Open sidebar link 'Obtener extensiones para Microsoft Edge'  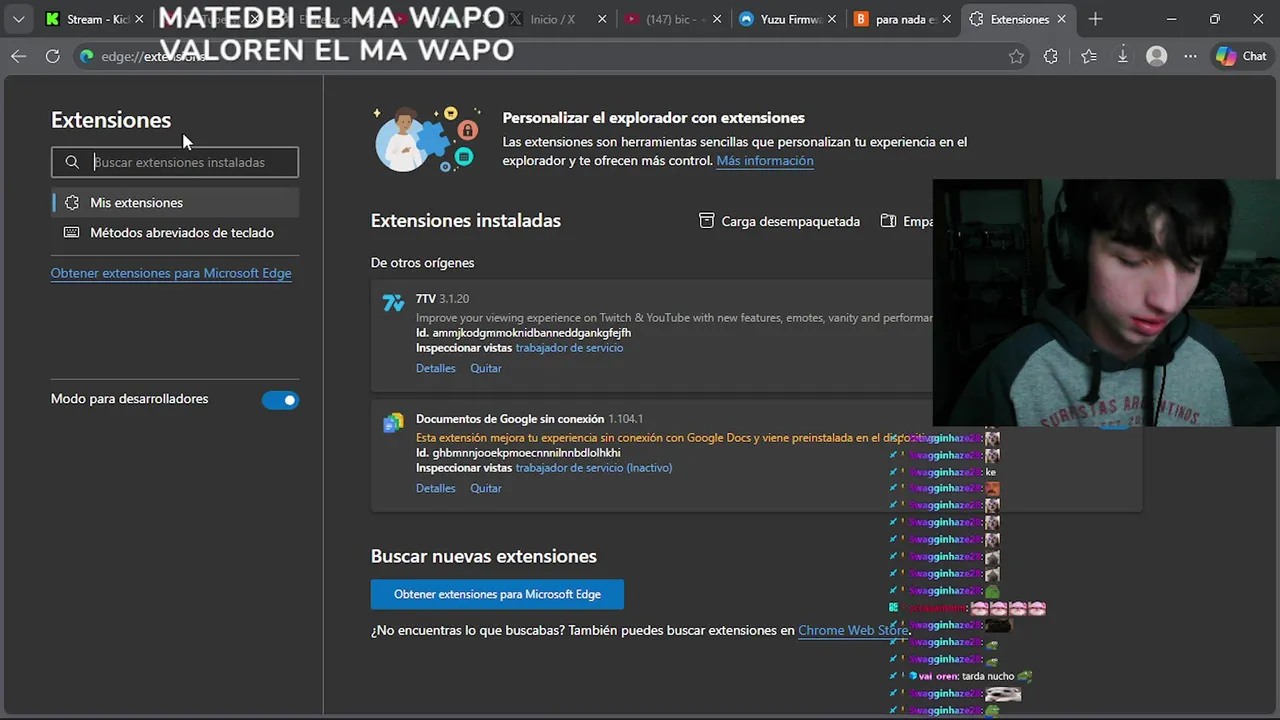click(x=171, y=273)
